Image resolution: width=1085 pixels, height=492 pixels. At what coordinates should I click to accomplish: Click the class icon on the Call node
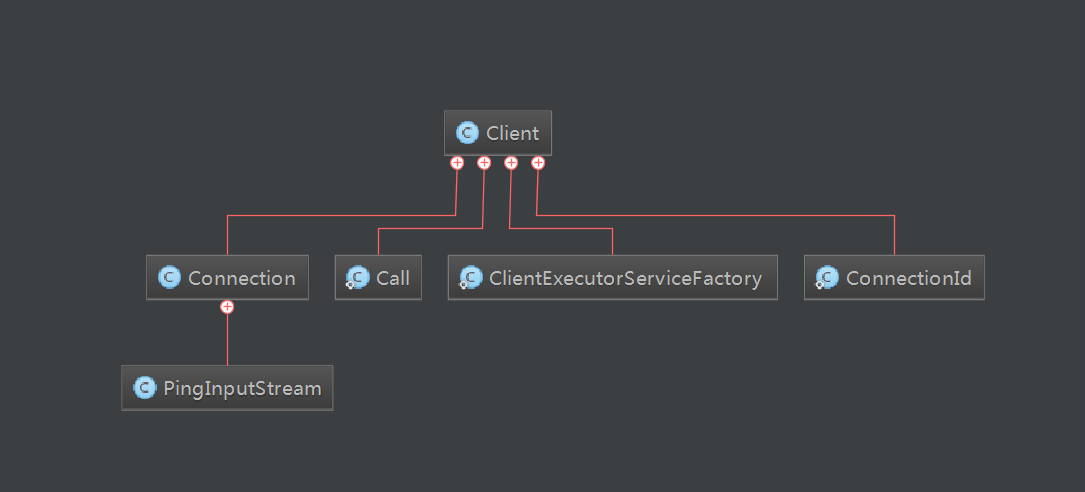point(357,277)
